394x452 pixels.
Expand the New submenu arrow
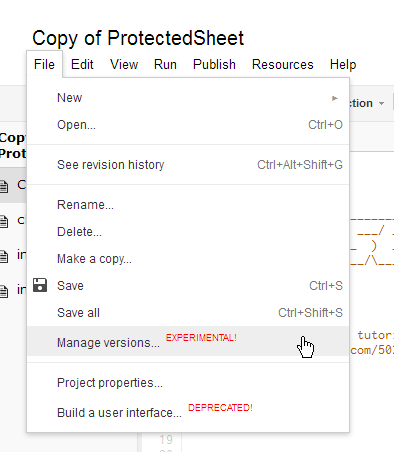coord(335,98)
